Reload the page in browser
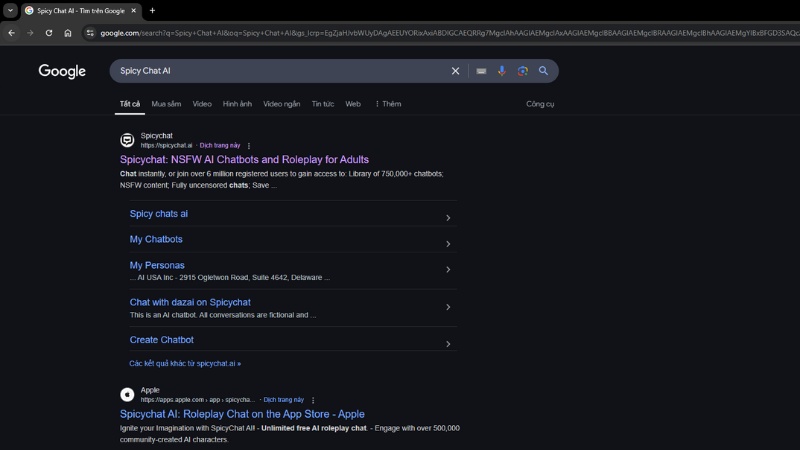Screen dimensions: 800x450 (48, 33)
